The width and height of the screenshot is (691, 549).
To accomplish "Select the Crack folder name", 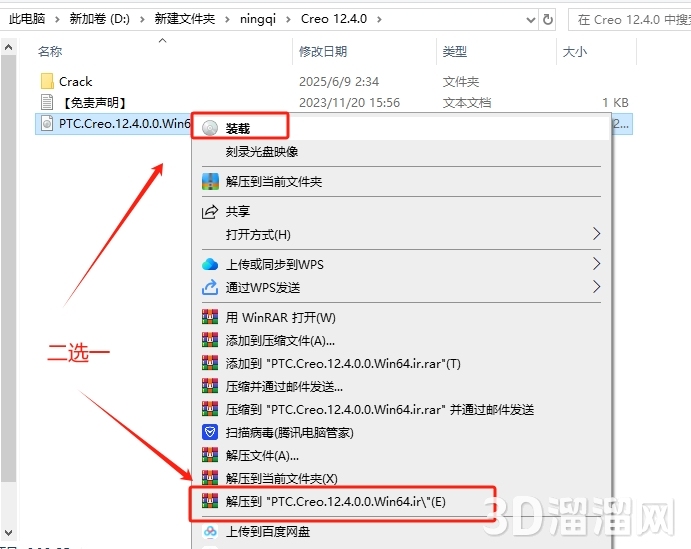I will point(75,82).
